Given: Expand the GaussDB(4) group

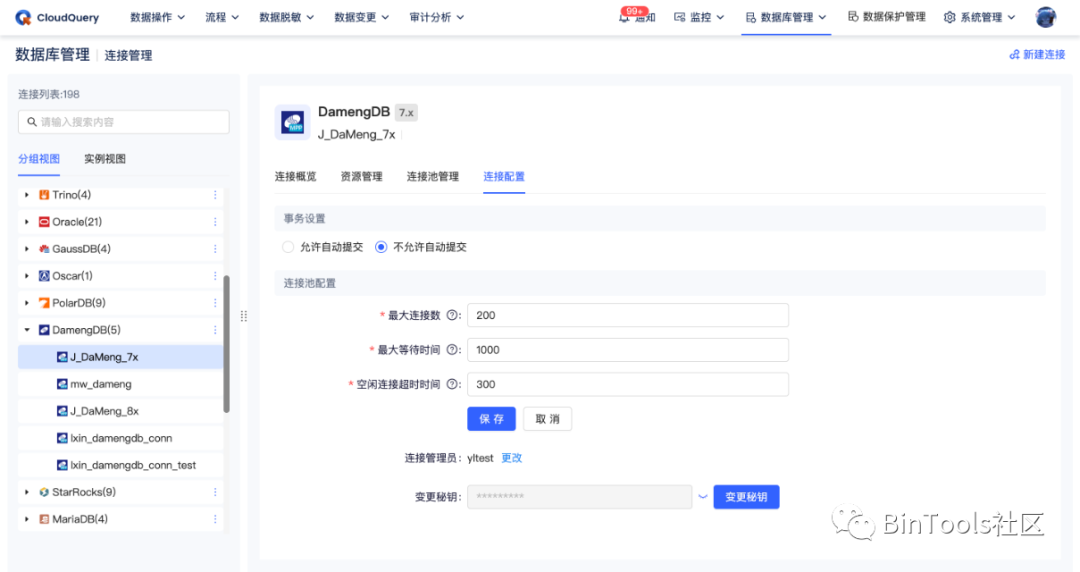Looking at the screenshot, I should tap(27, 249).
